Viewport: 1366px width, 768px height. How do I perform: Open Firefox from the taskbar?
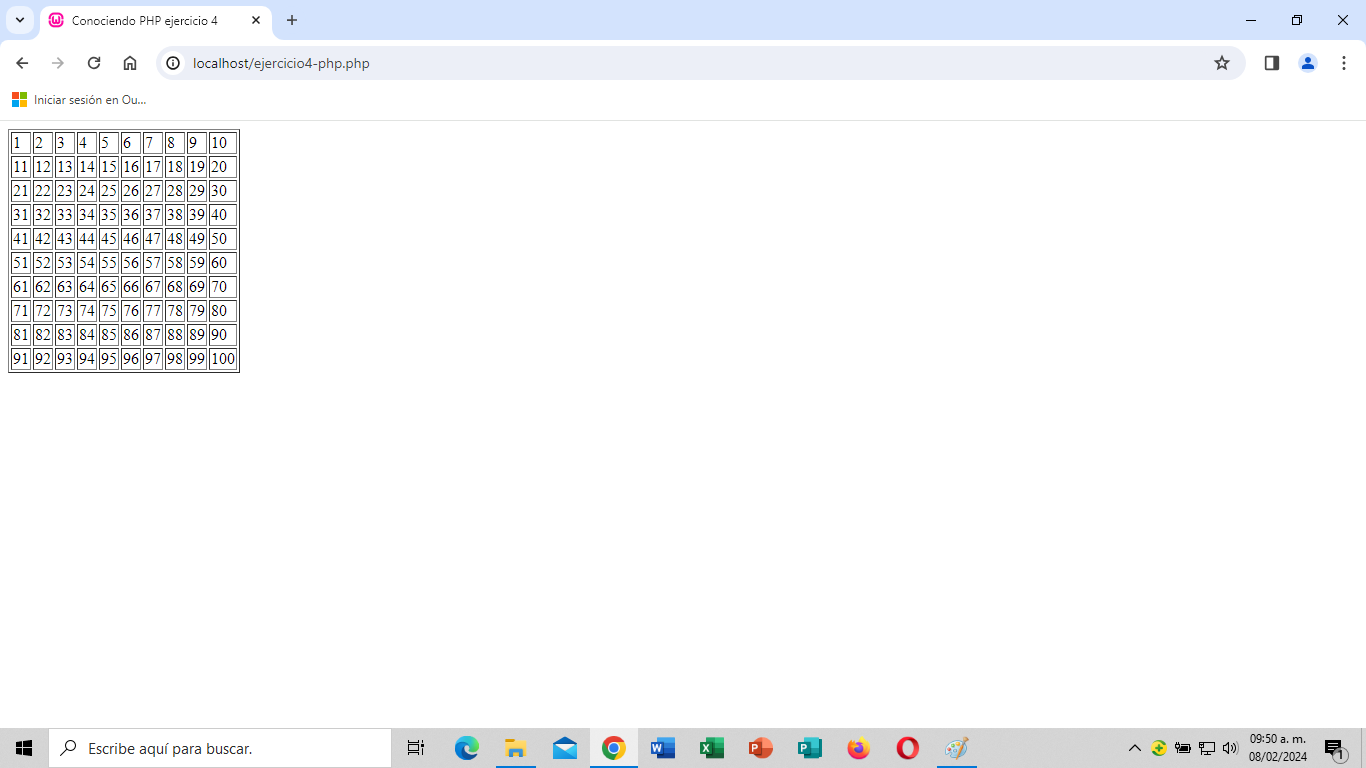858,748
